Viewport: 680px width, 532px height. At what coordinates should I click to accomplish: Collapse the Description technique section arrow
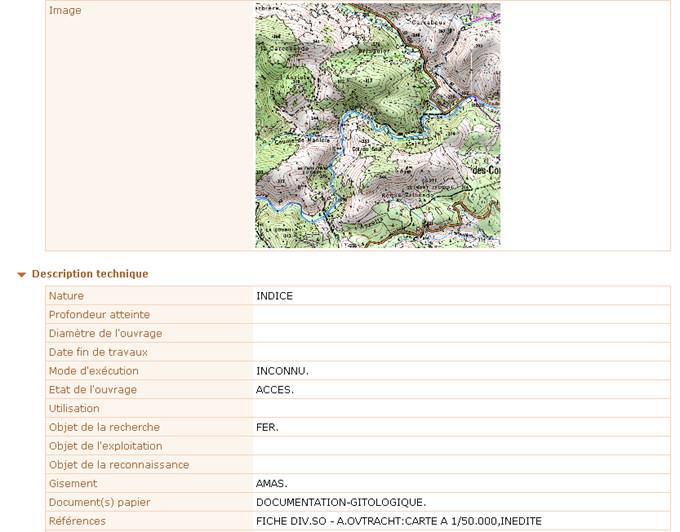click(22, 274)
